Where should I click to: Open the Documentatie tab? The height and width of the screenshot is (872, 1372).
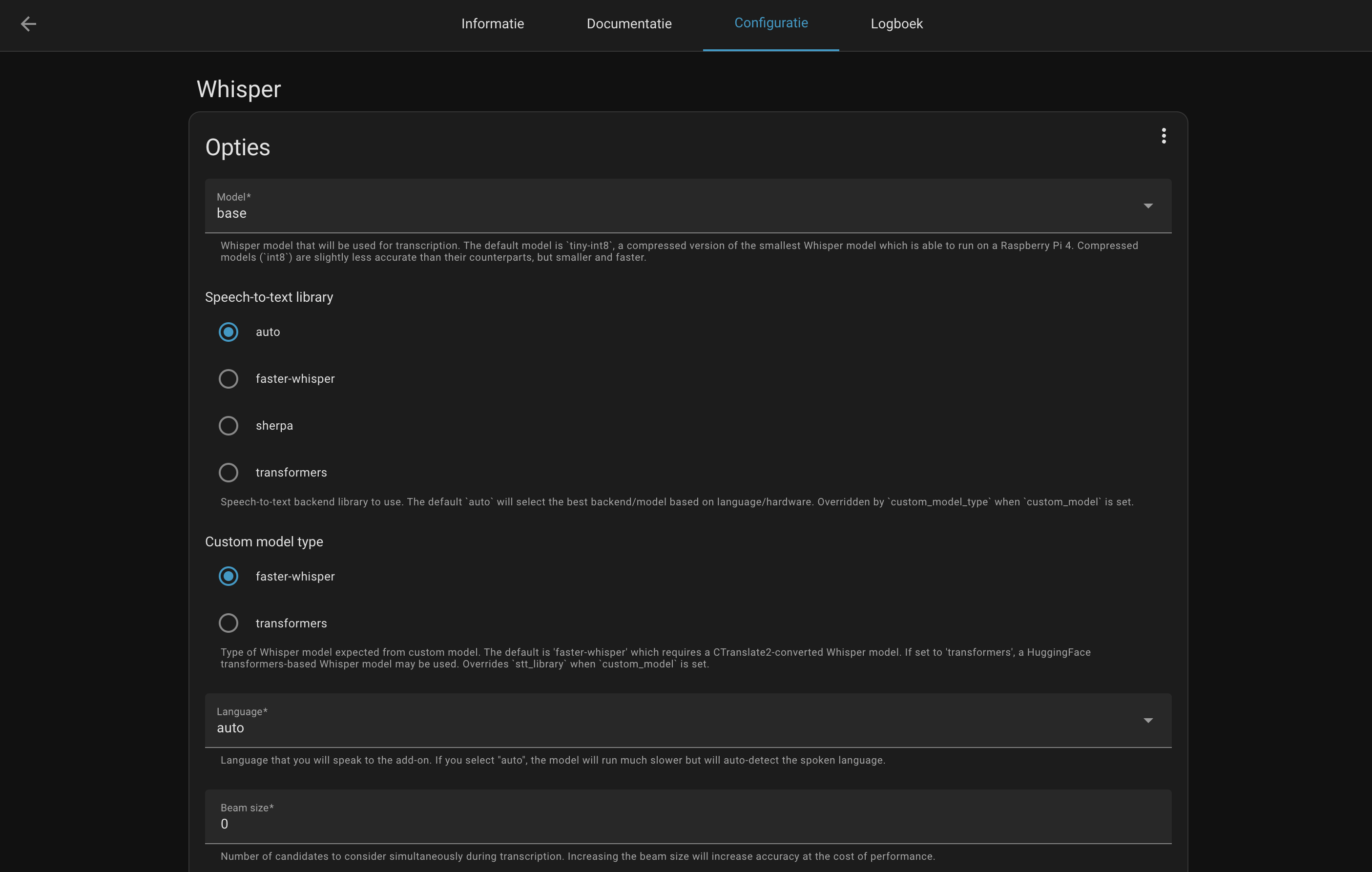coord(628,24)
